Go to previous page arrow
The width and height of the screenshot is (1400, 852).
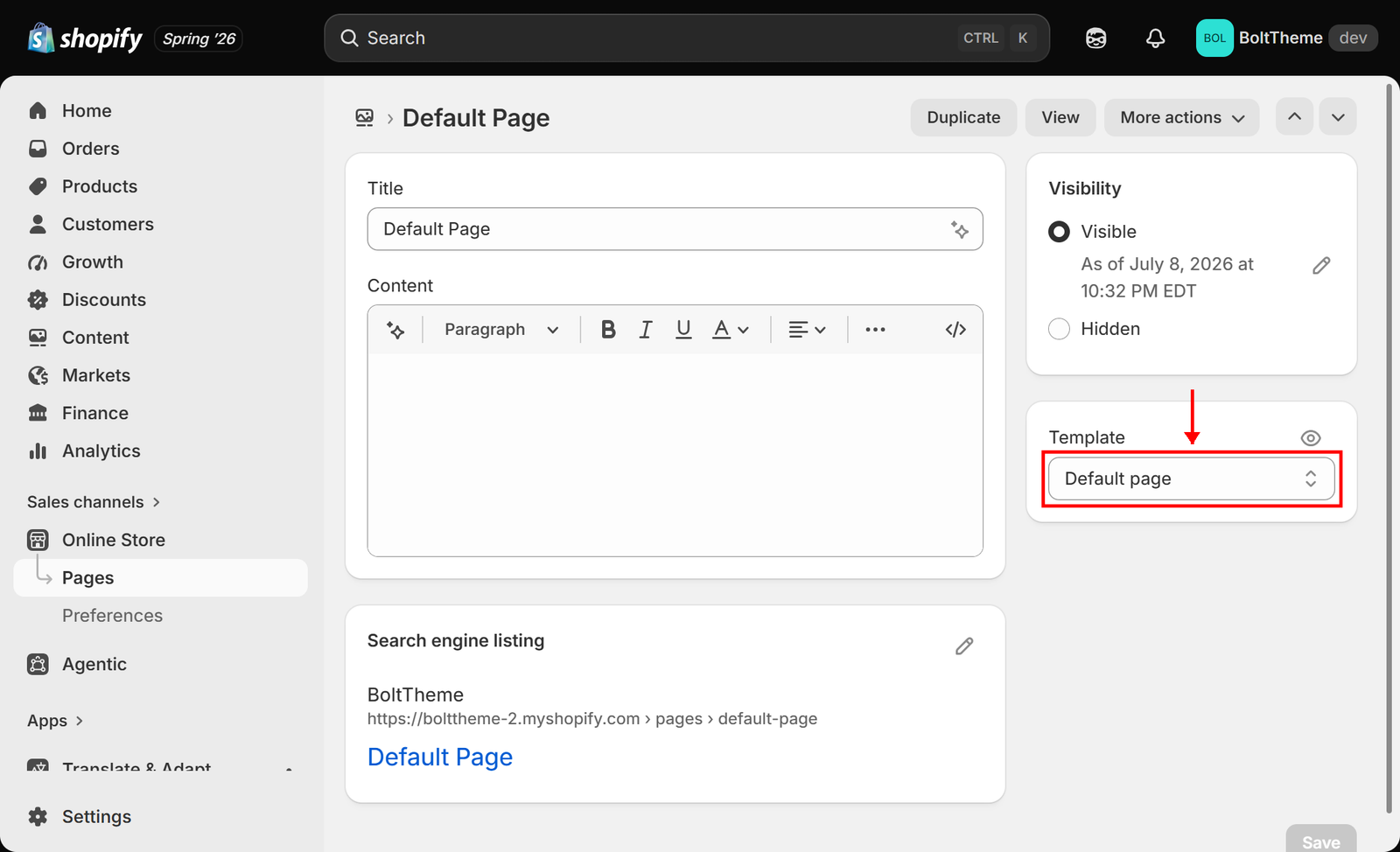[1294, 117]
